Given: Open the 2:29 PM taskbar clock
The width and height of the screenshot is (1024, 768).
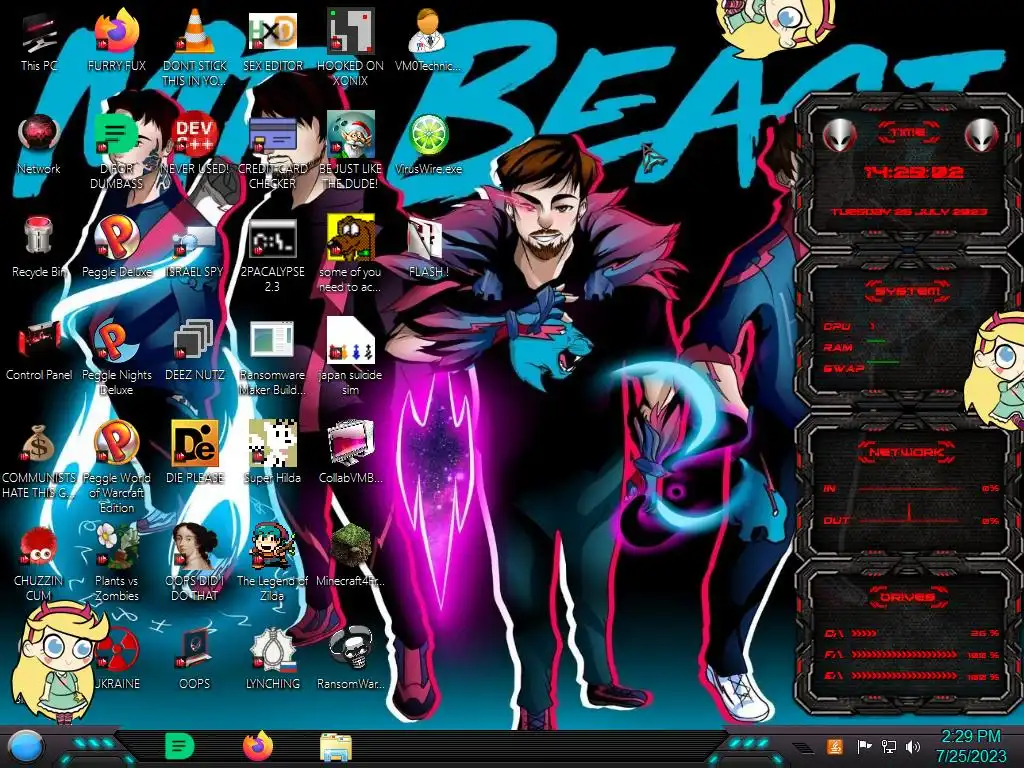Looking at the screenshot, I should coord(970,746).
